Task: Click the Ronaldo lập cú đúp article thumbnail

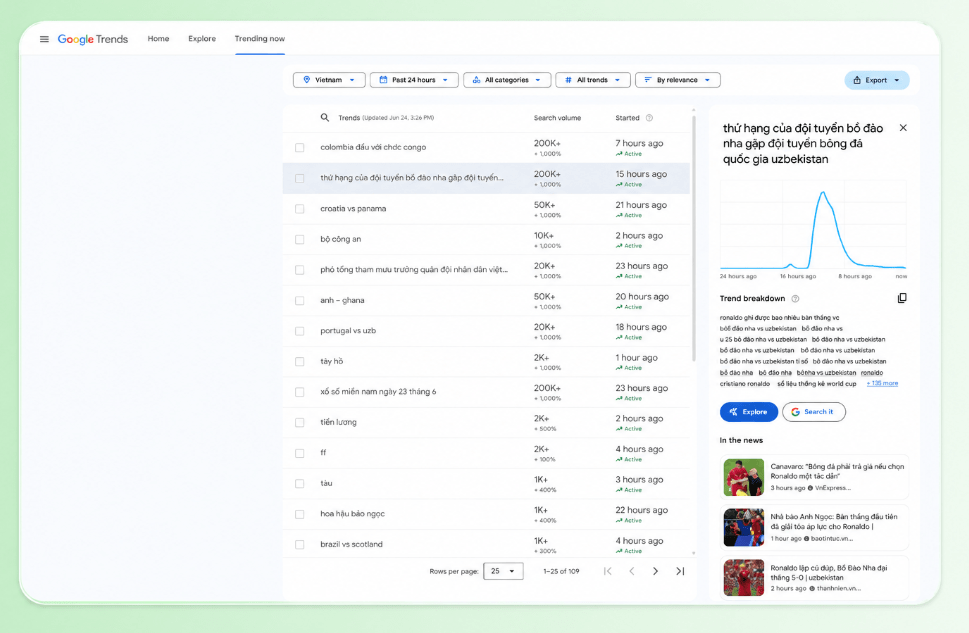Action: click(744, 578)
